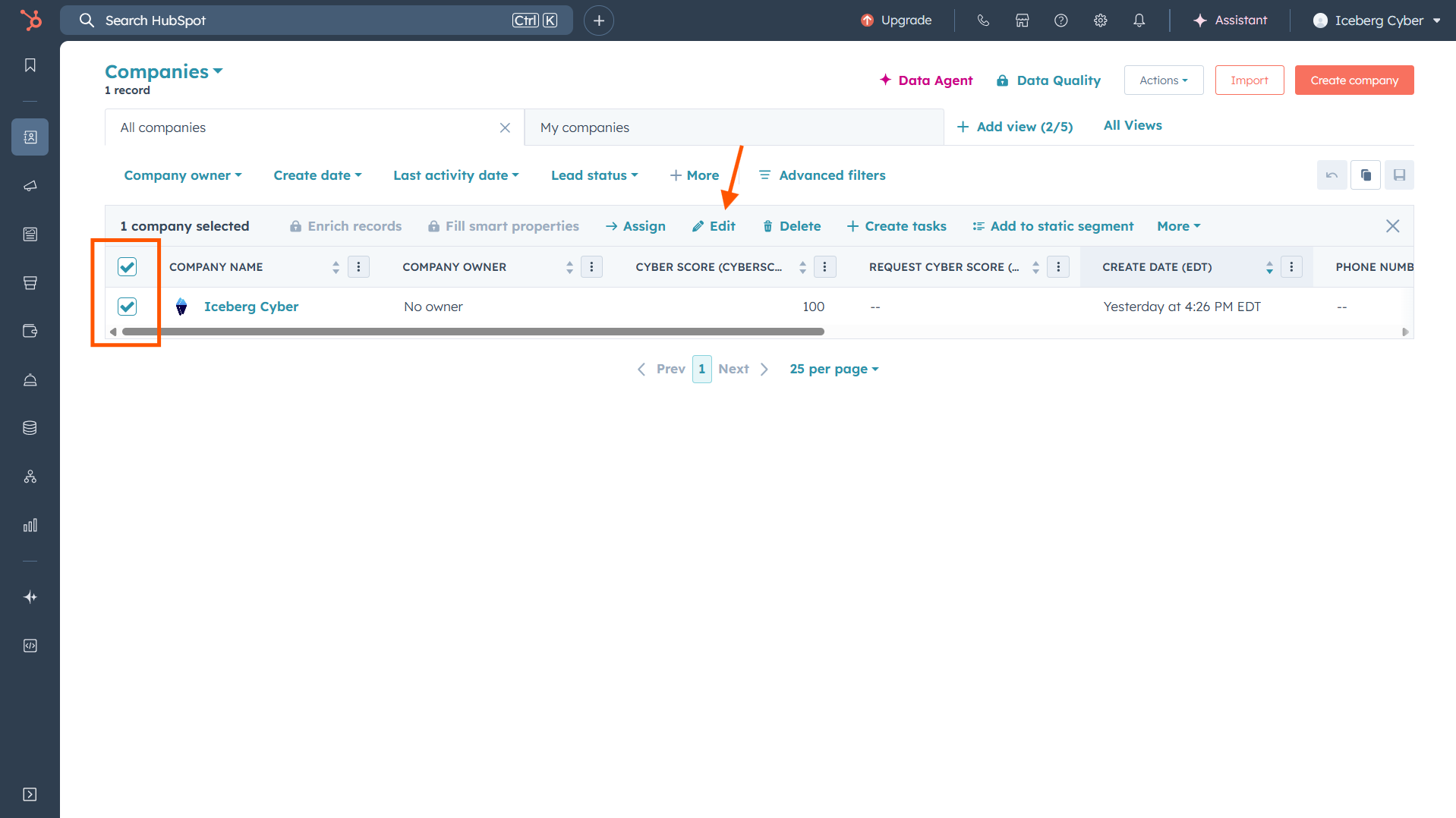
Task: Open the Create date filter dropdown
Action: pos(317,175)
